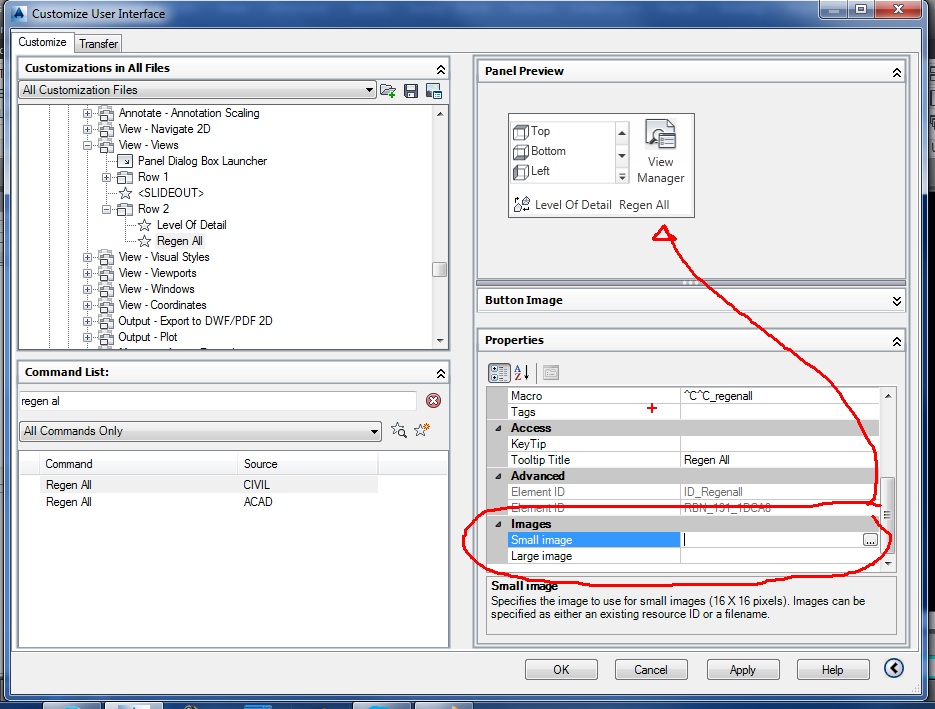
Task: Collapse the Advanced property group
Action: [498, 476]
